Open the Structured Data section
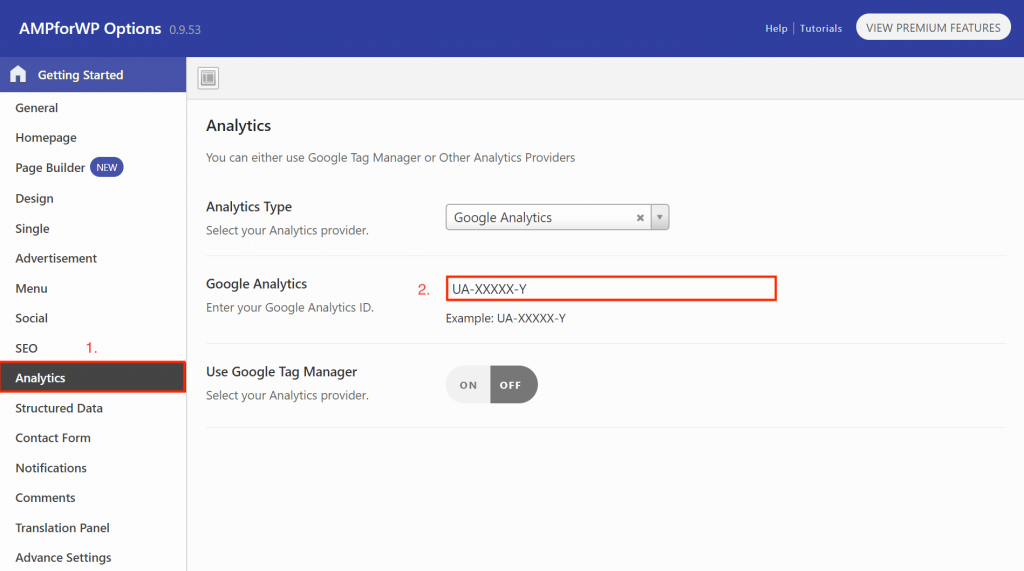This screenshot has width=1024, height=571. (59, 408)
